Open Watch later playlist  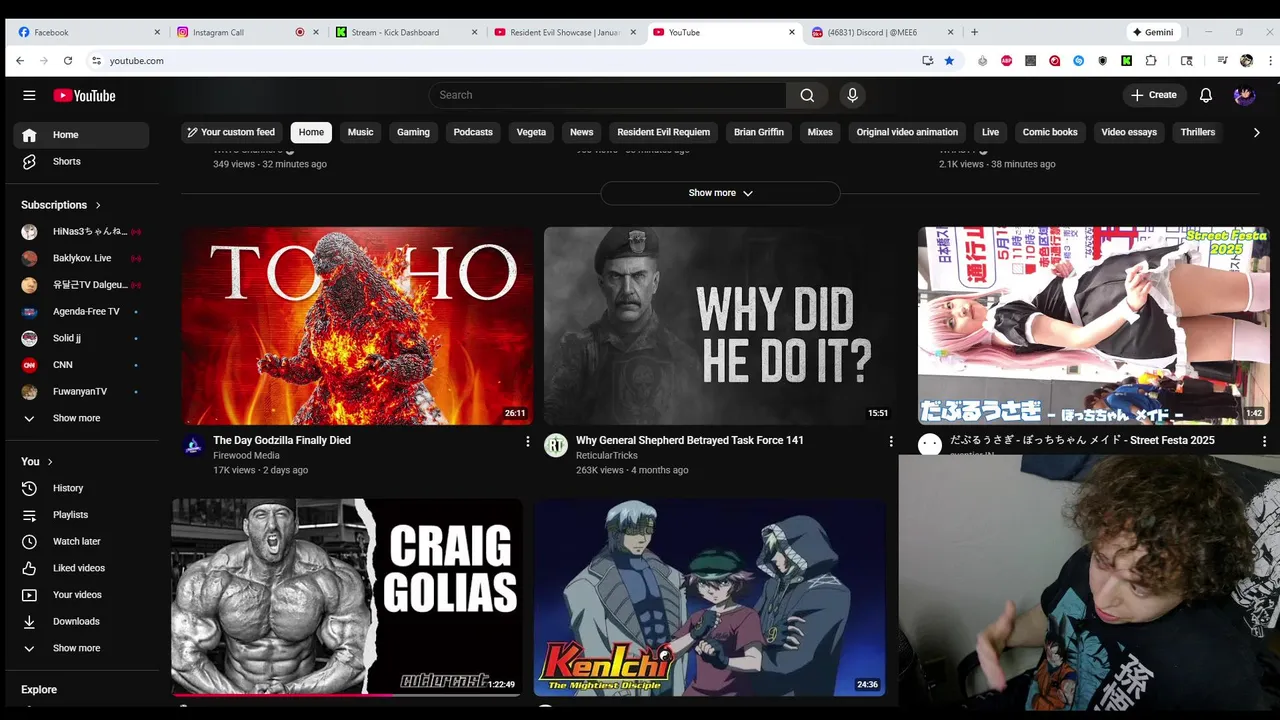coord(81,541)
